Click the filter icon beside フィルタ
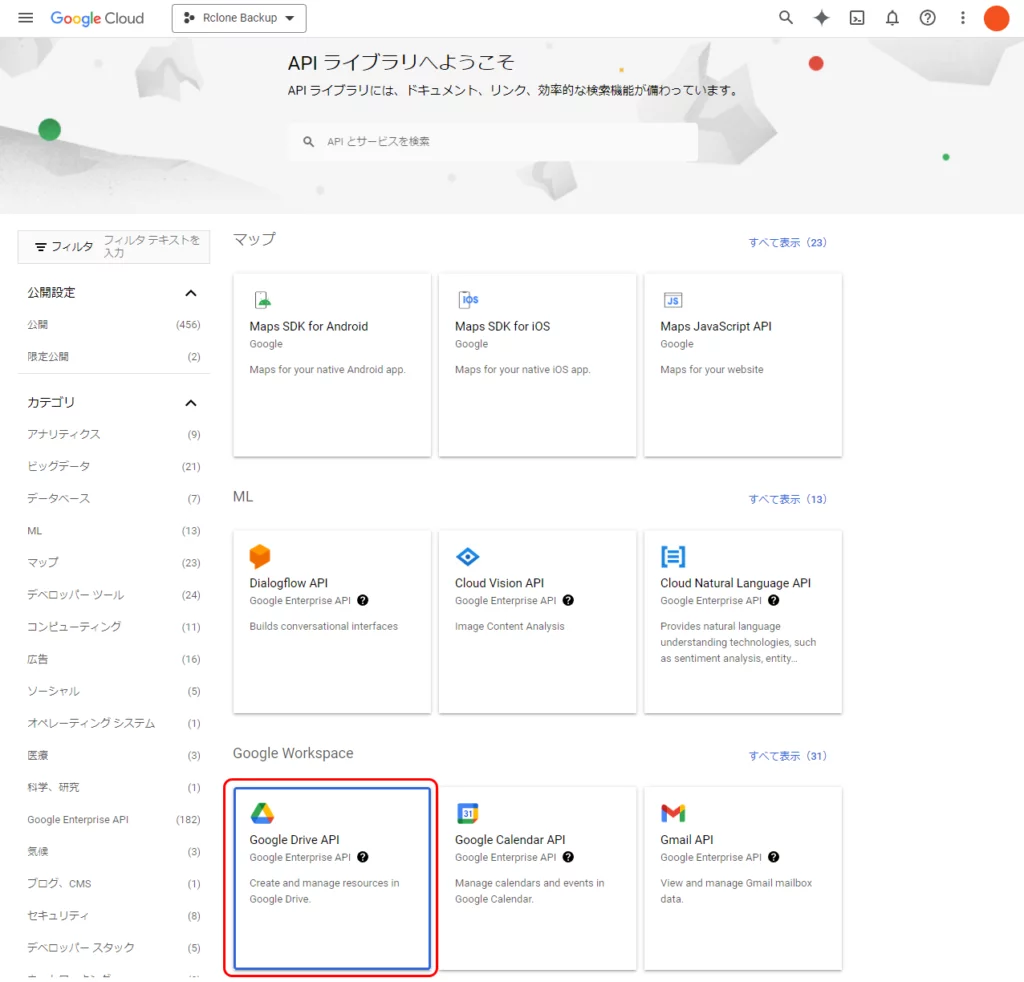This screenshot has height=982, width=1024. coord(40,247)
